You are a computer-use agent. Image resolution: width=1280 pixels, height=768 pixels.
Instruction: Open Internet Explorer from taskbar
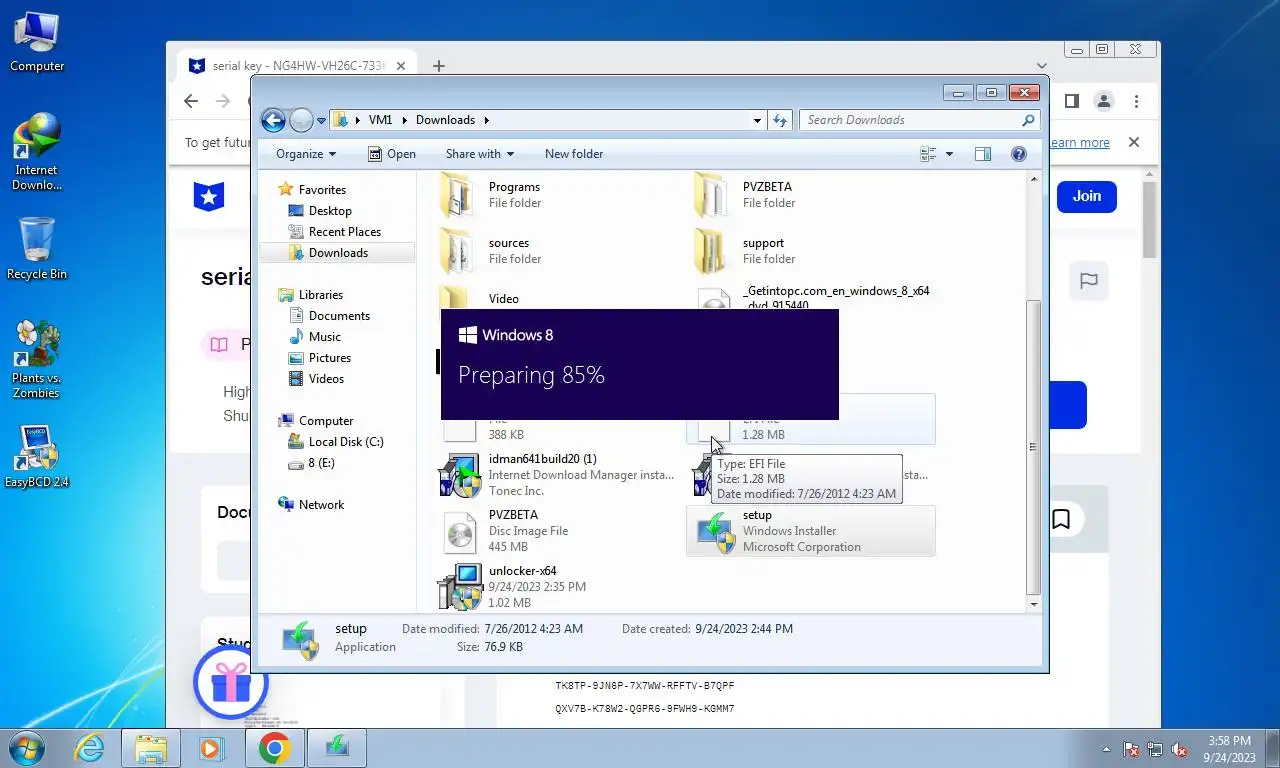click(x=89, y=748)
